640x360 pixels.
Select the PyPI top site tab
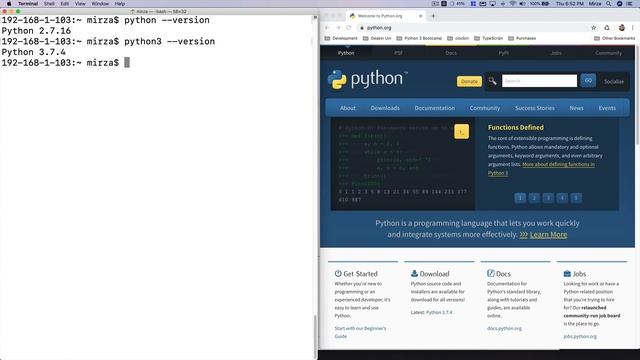(x=503, y=53)
